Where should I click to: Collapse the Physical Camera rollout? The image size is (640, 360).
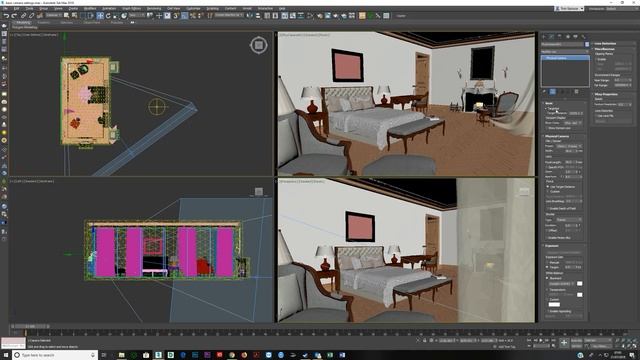pos(557,136)
